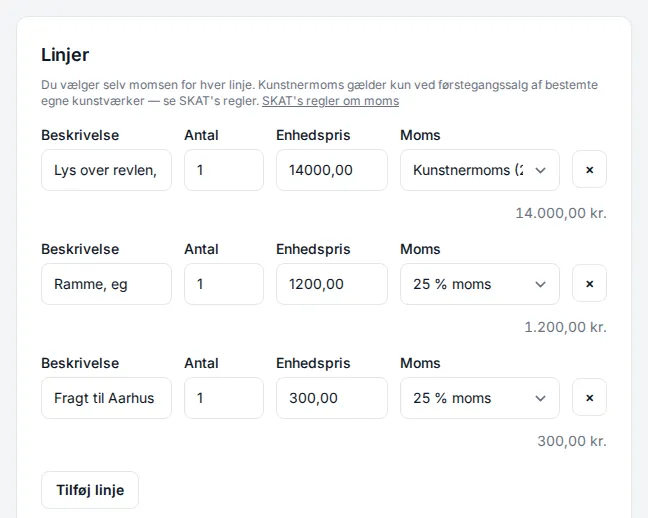
Task: Select the 300,00 unit price field
Action: click(332, 398)
